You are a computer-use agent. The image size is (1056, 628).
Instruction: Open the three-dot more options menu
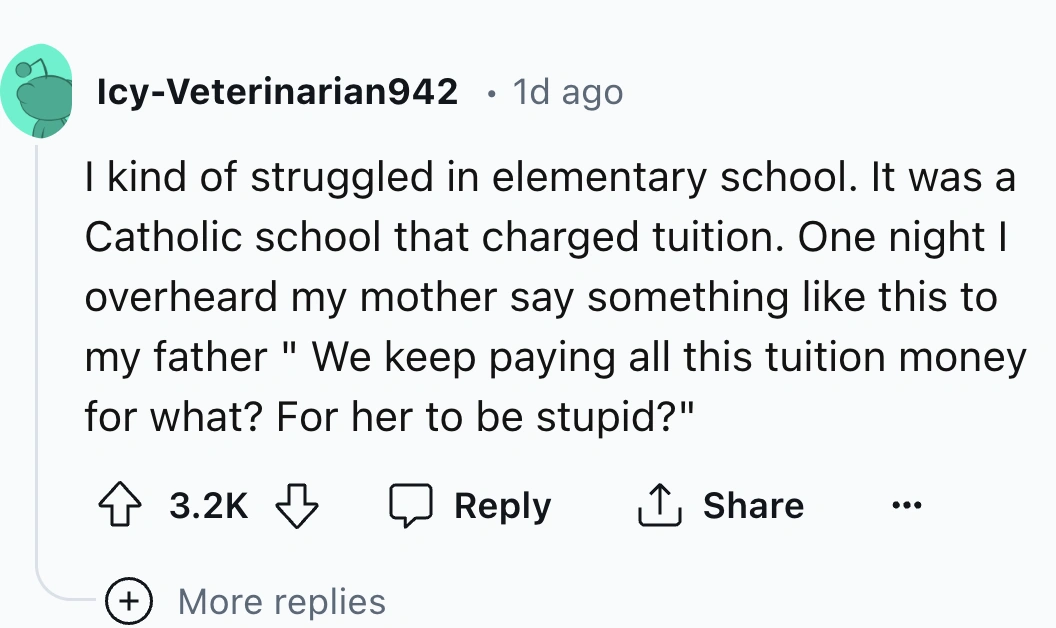pyautogui.click(x=908, y=504)
